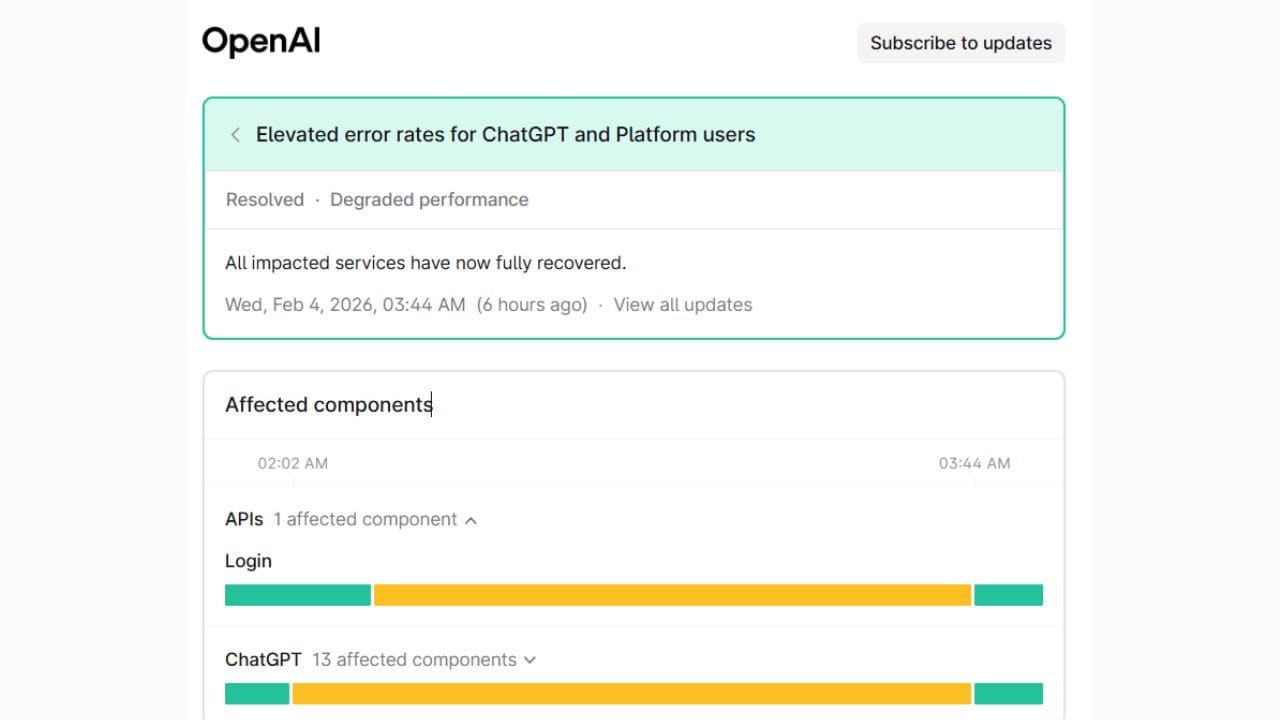Click the 02:02 AM timestamp label
The width and height of the screenshot is (1280, 720).
293,463
